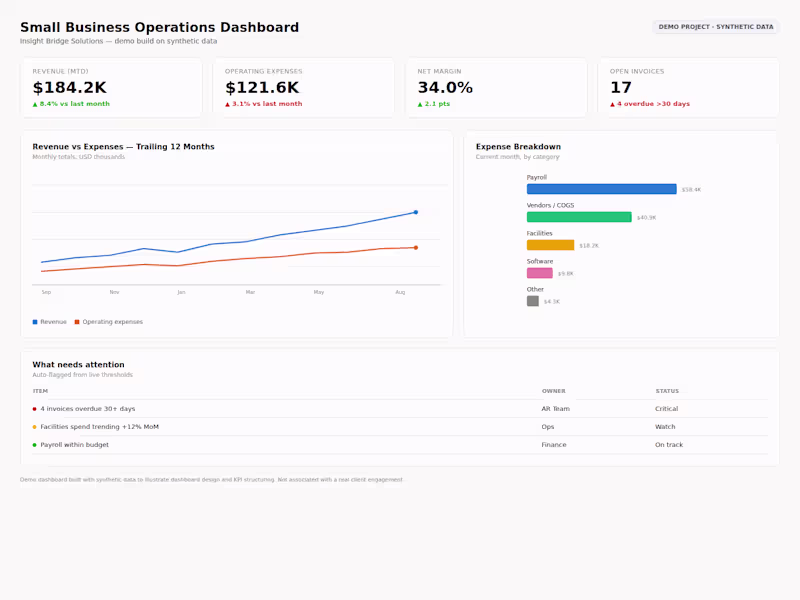
Task: Click the Revenue vs Expenses chart title
Action: [x=123, y=147]
